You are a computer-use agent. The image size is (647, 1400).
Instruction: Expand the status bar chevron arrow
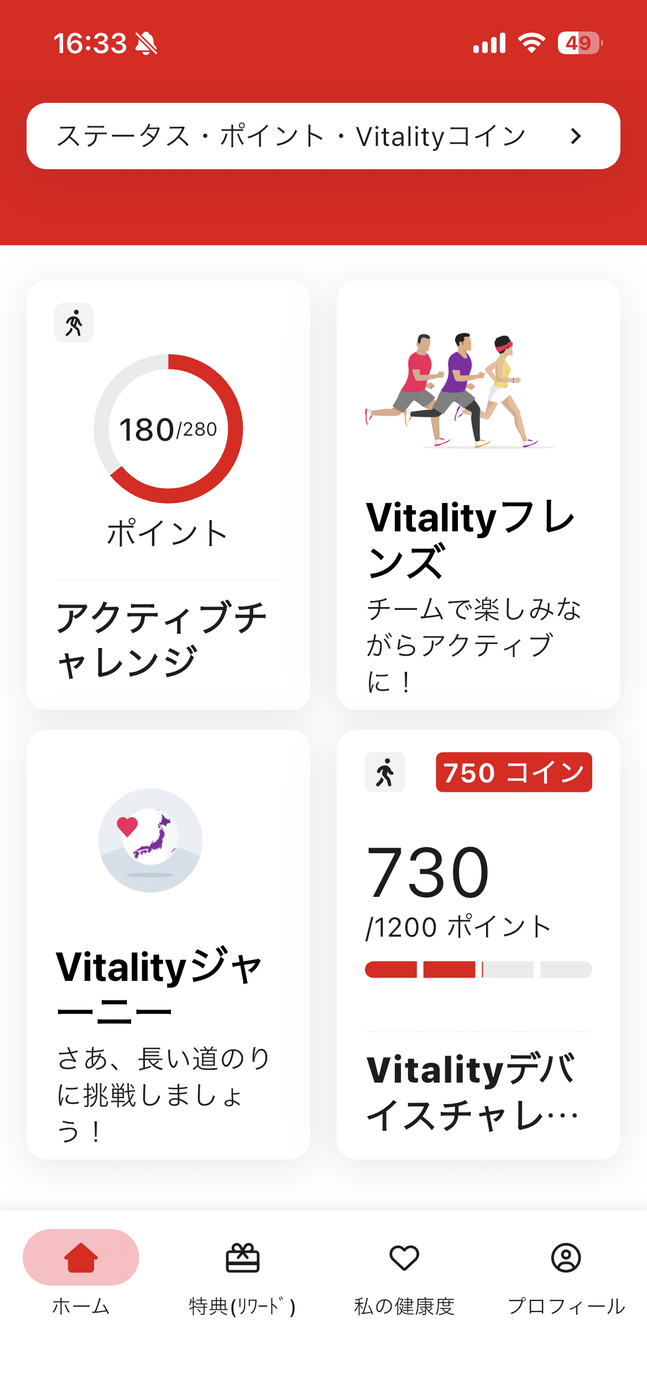click(x=576, y=136)
